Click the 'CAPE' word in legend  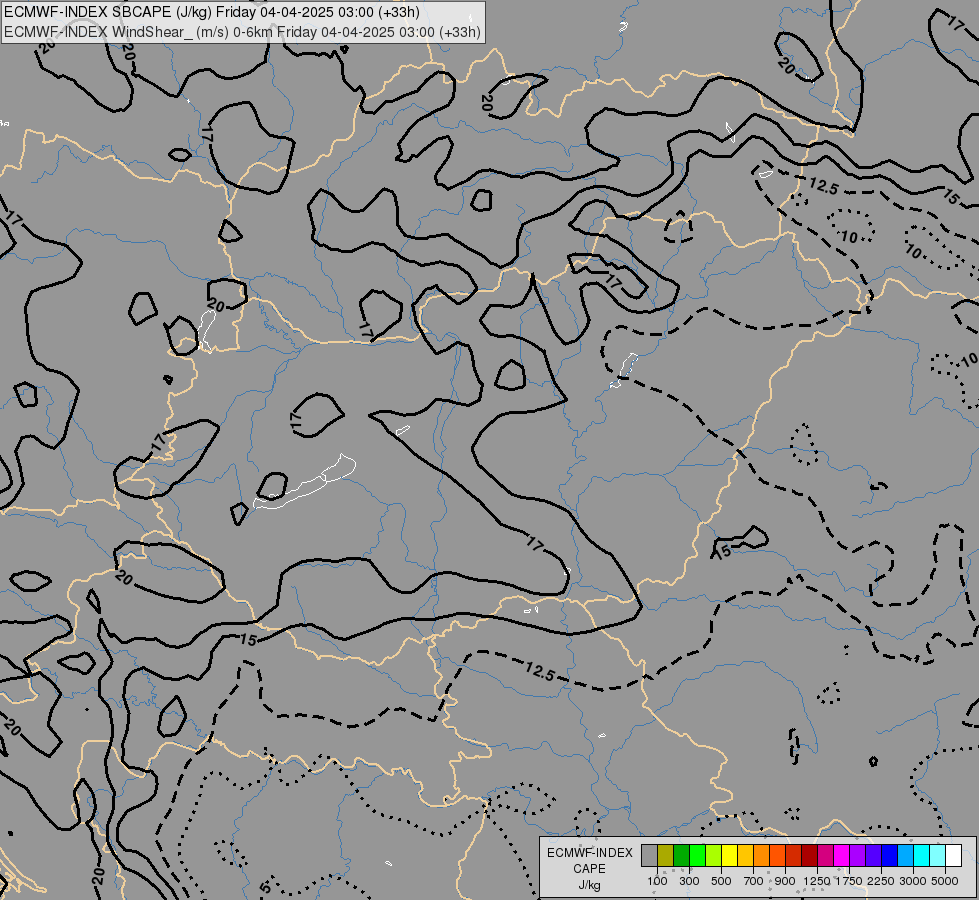tap(589, 869)
